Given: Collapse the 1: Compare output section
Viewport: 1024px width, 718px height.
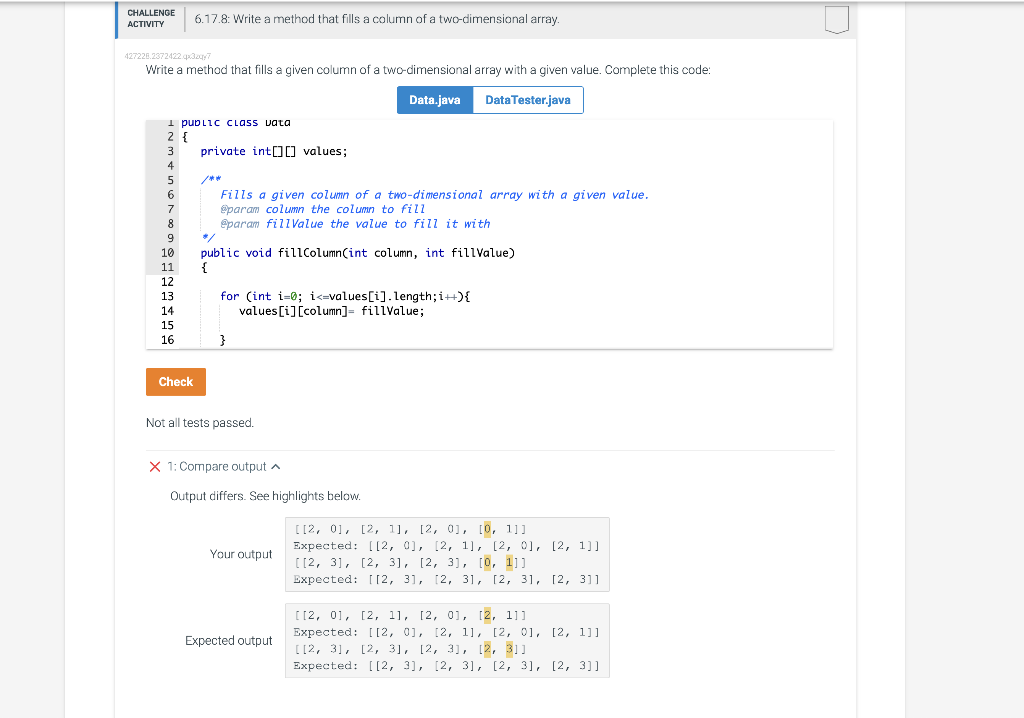Looking at the screenshot, I should (276, 466).
